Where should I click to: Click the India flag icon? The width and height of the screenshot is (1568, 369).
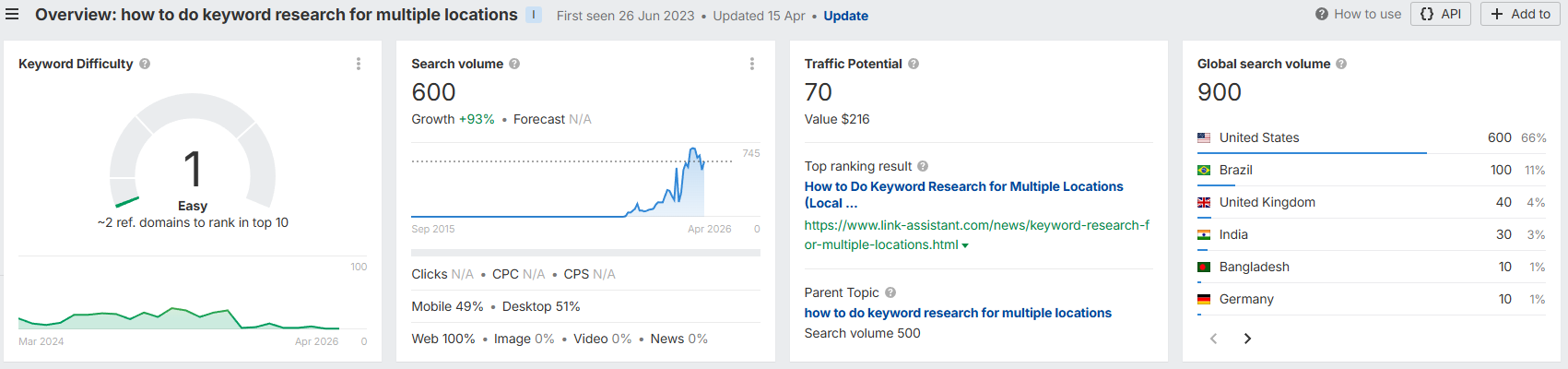click(1204, 234)
